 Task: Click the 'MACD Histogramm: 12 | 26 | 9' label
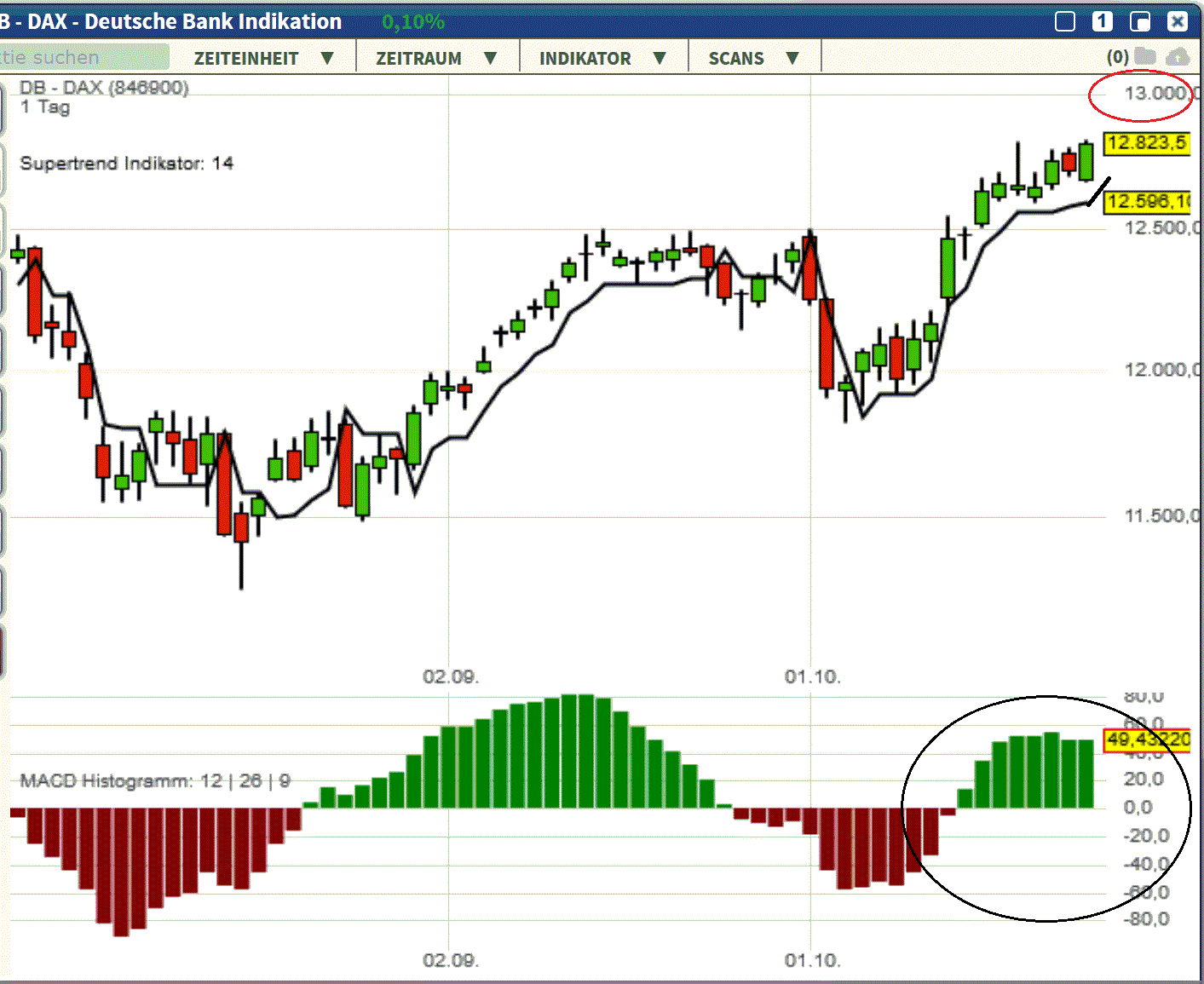point(155,780)
